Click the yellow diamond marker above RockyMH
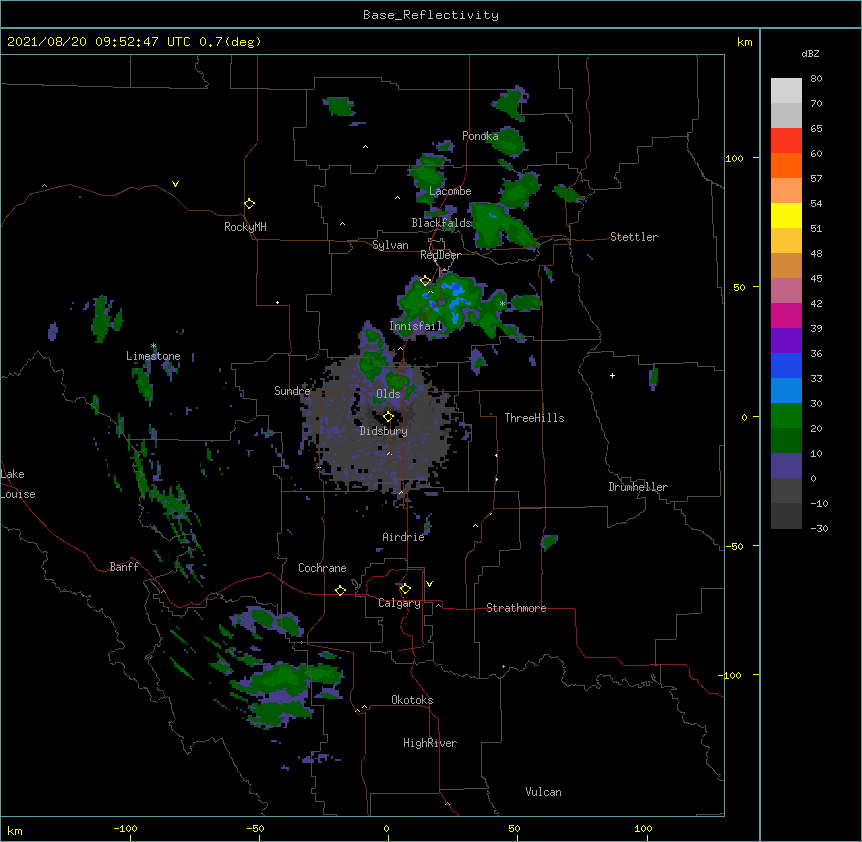This screenshot has height=842, width=862. [249, 204]
